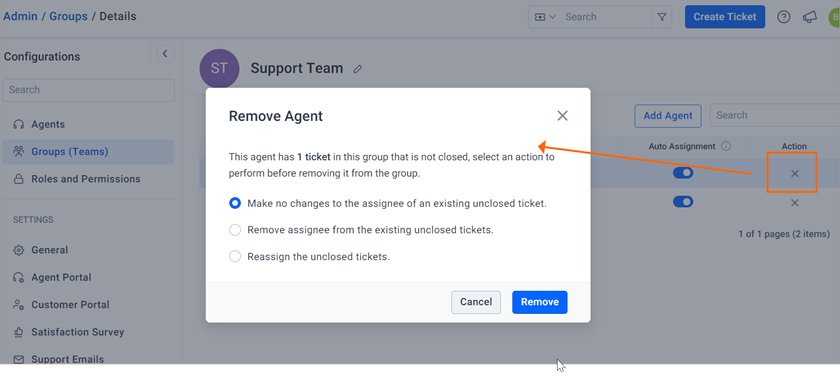Click highlighted X in Action column

[795, 173]
